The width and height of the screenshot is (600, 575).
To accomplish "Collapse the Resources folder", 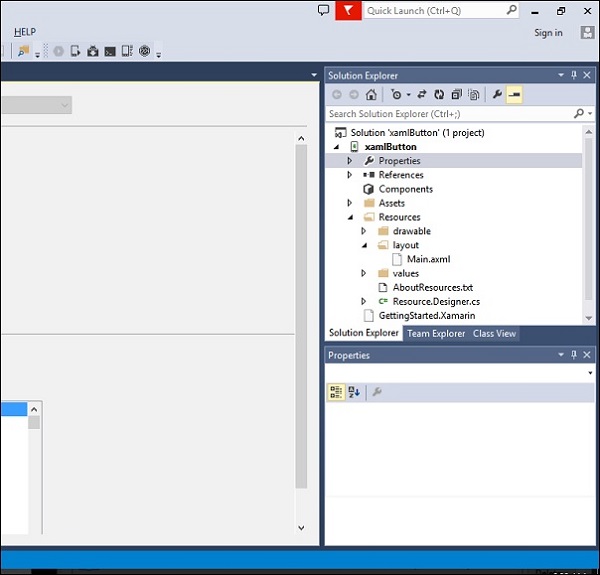I will (350, 217).
